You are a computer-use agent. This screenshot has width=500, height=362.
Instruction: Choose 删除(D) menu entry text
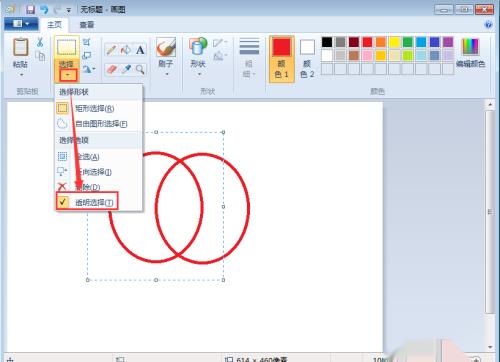click(88, 187)
